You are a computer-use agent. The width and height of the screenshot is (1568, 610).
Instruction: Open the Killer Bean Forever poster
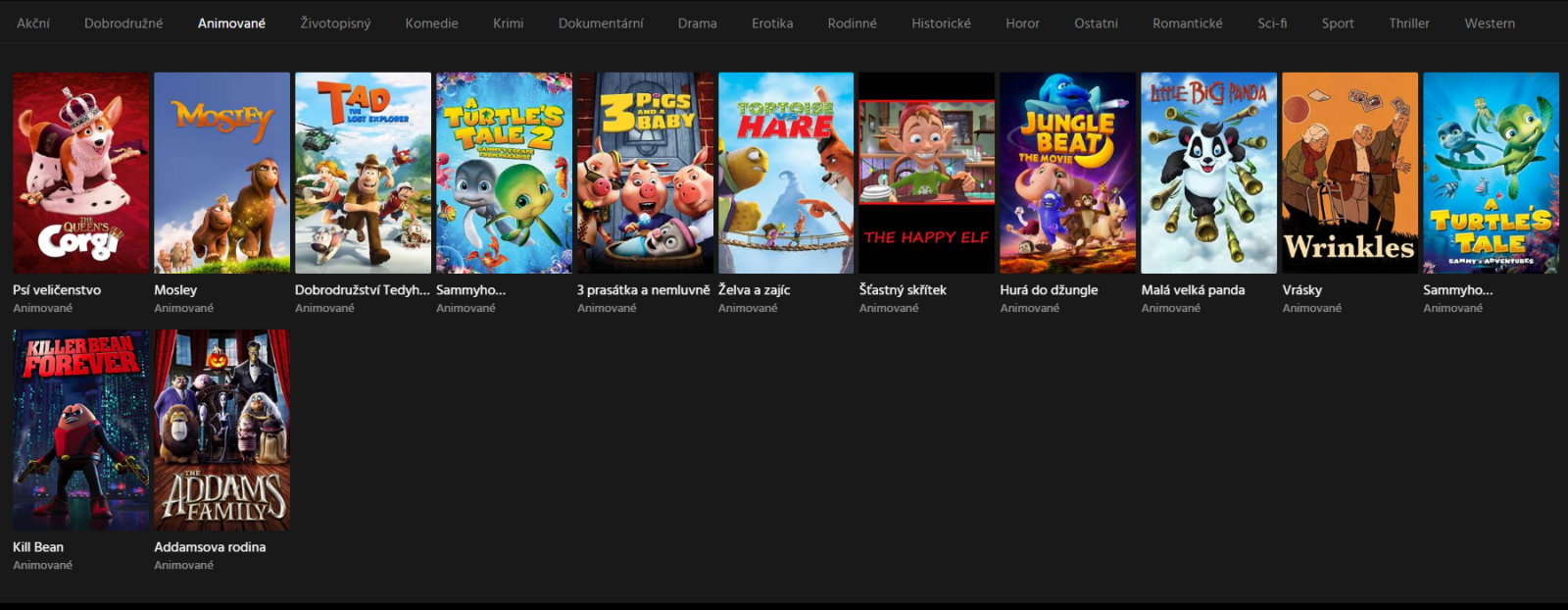click(81, 430)
